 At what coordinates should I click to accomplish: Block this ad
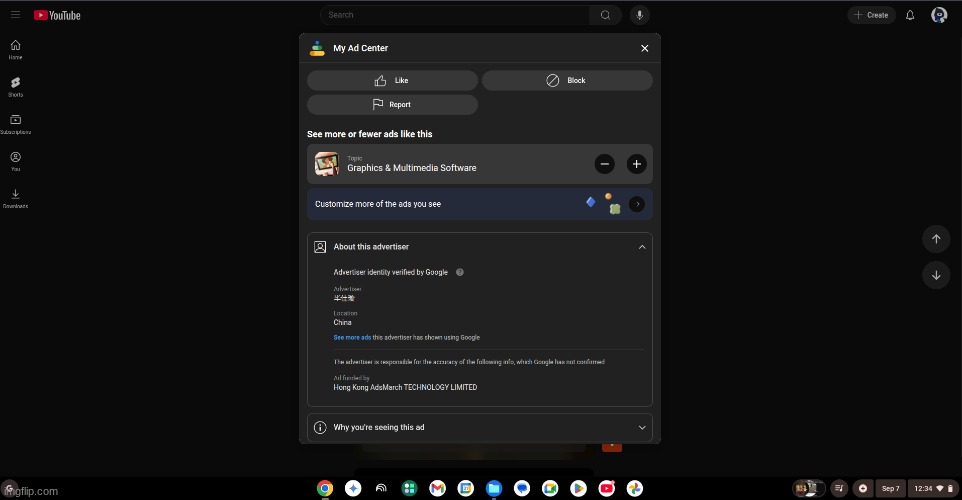pos(567,80)
